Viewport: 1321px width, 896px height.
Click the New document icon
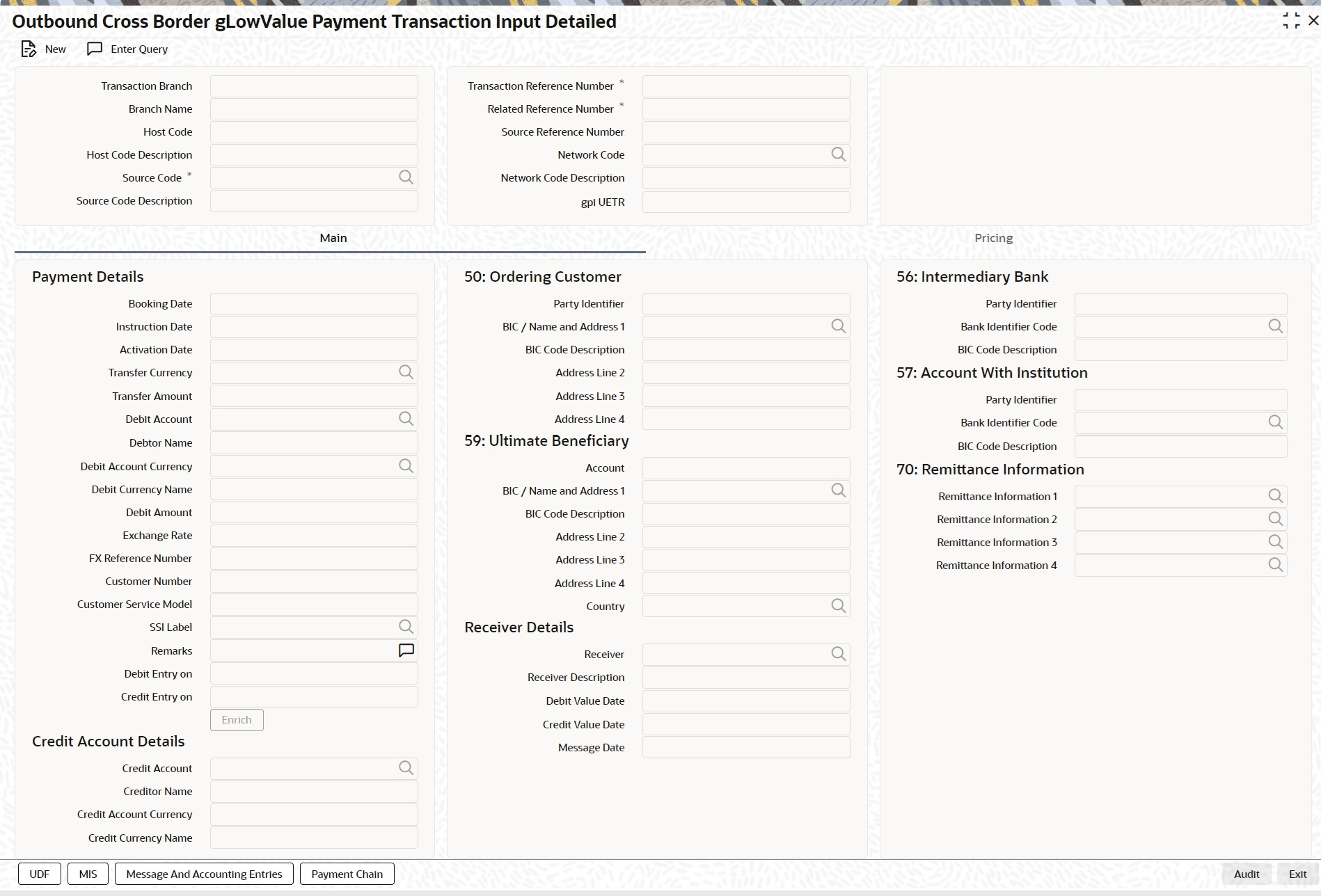pyautogui.click(x=28, y=49)
